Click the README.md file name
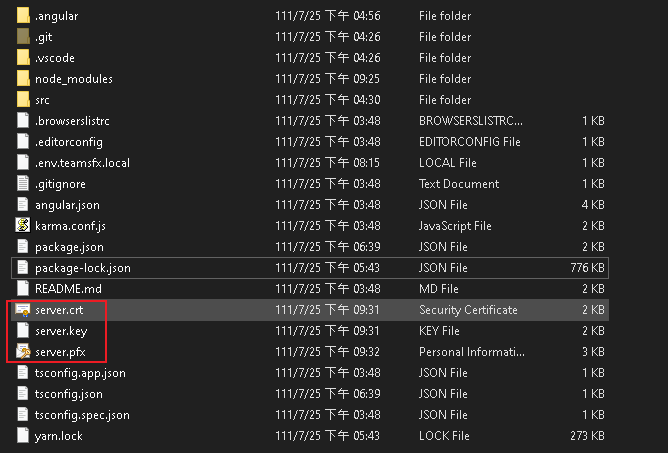This screenshot has width=668, height=453. coord(68,289)
